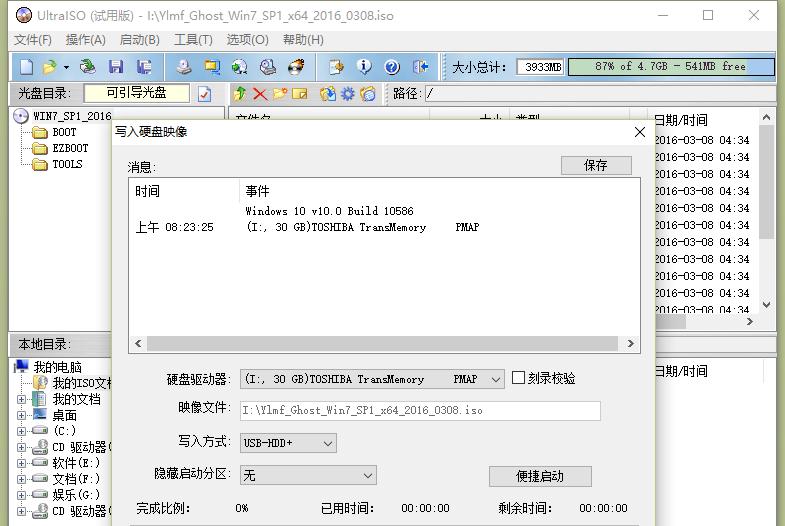This screenshot has width=785, height=526.
Task: Open the 硬盘驱动器 drive dropdown
Action: 496,379
